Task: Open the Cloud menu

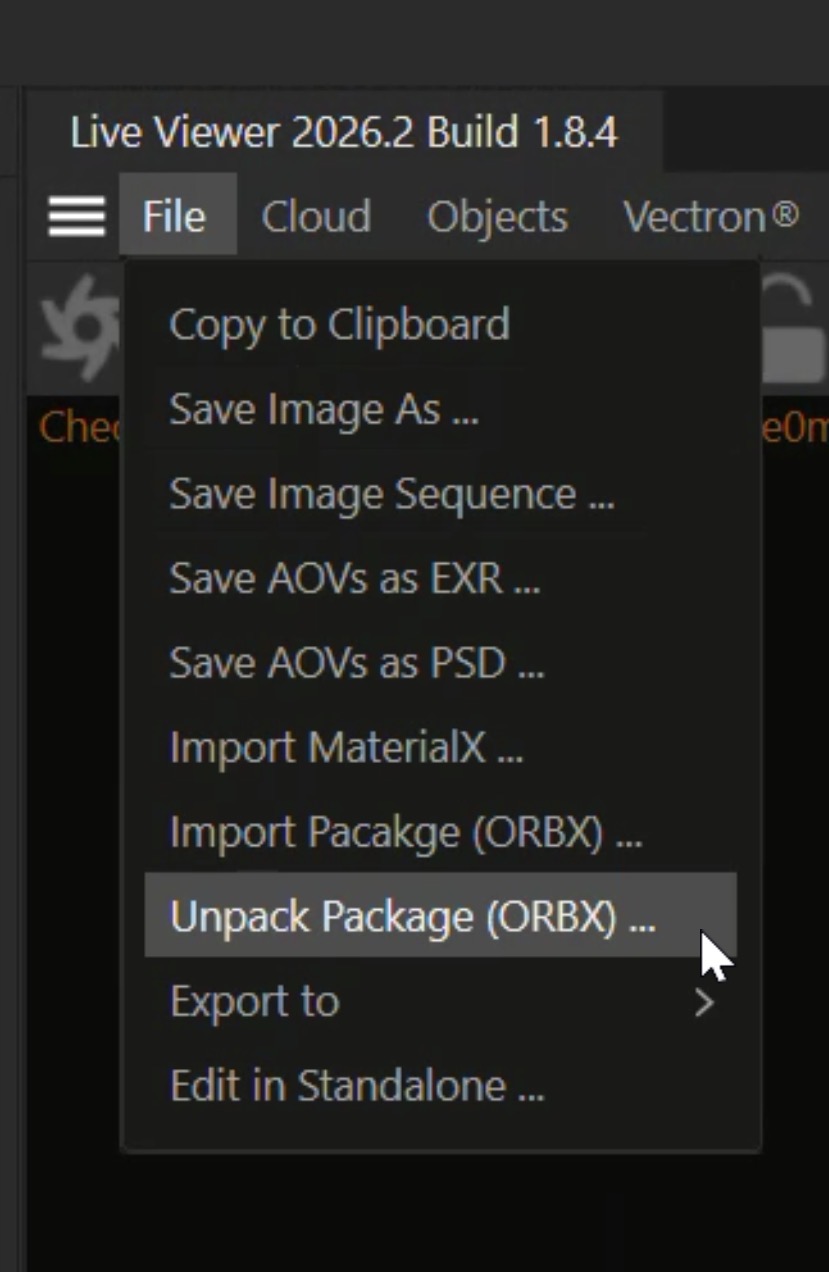Action: [316, 216]
